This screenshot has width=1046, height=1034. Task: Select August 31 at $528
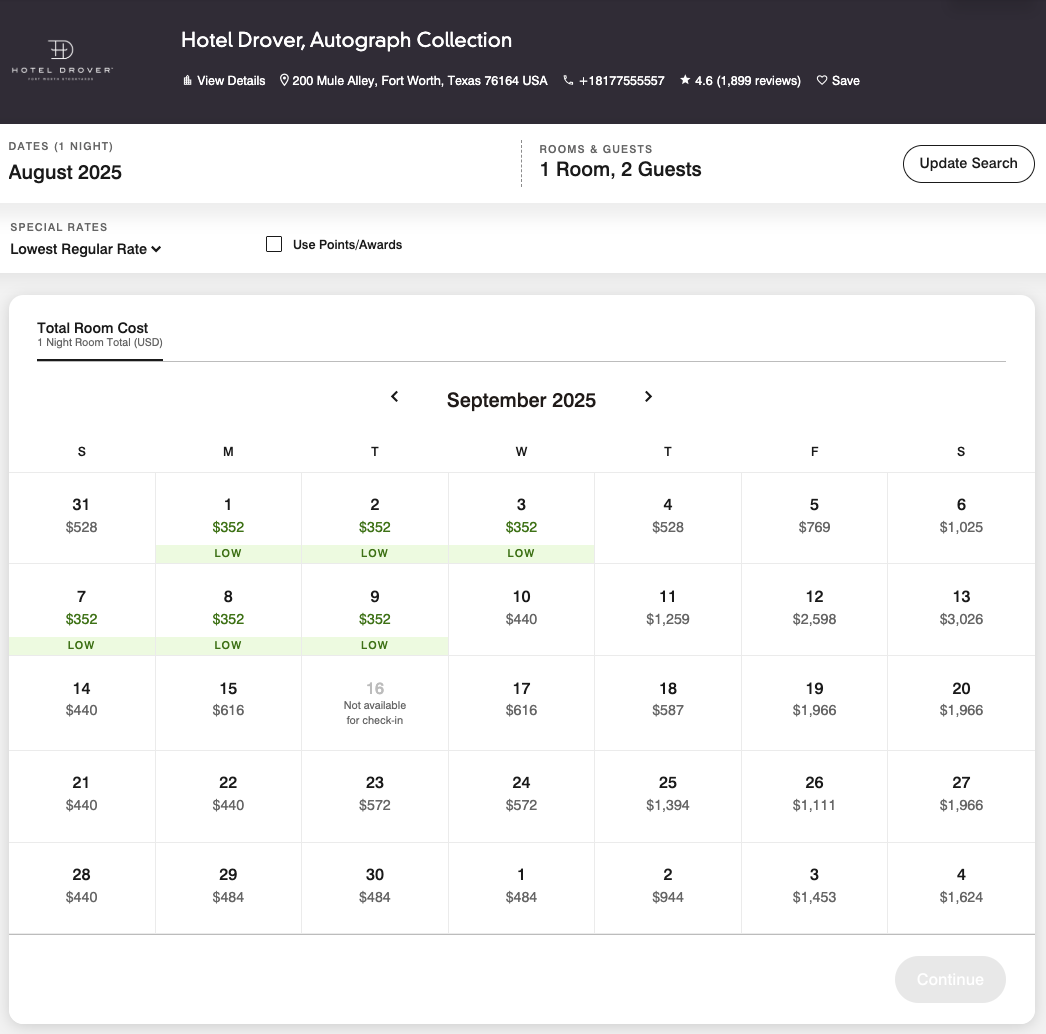pos(81,518)
